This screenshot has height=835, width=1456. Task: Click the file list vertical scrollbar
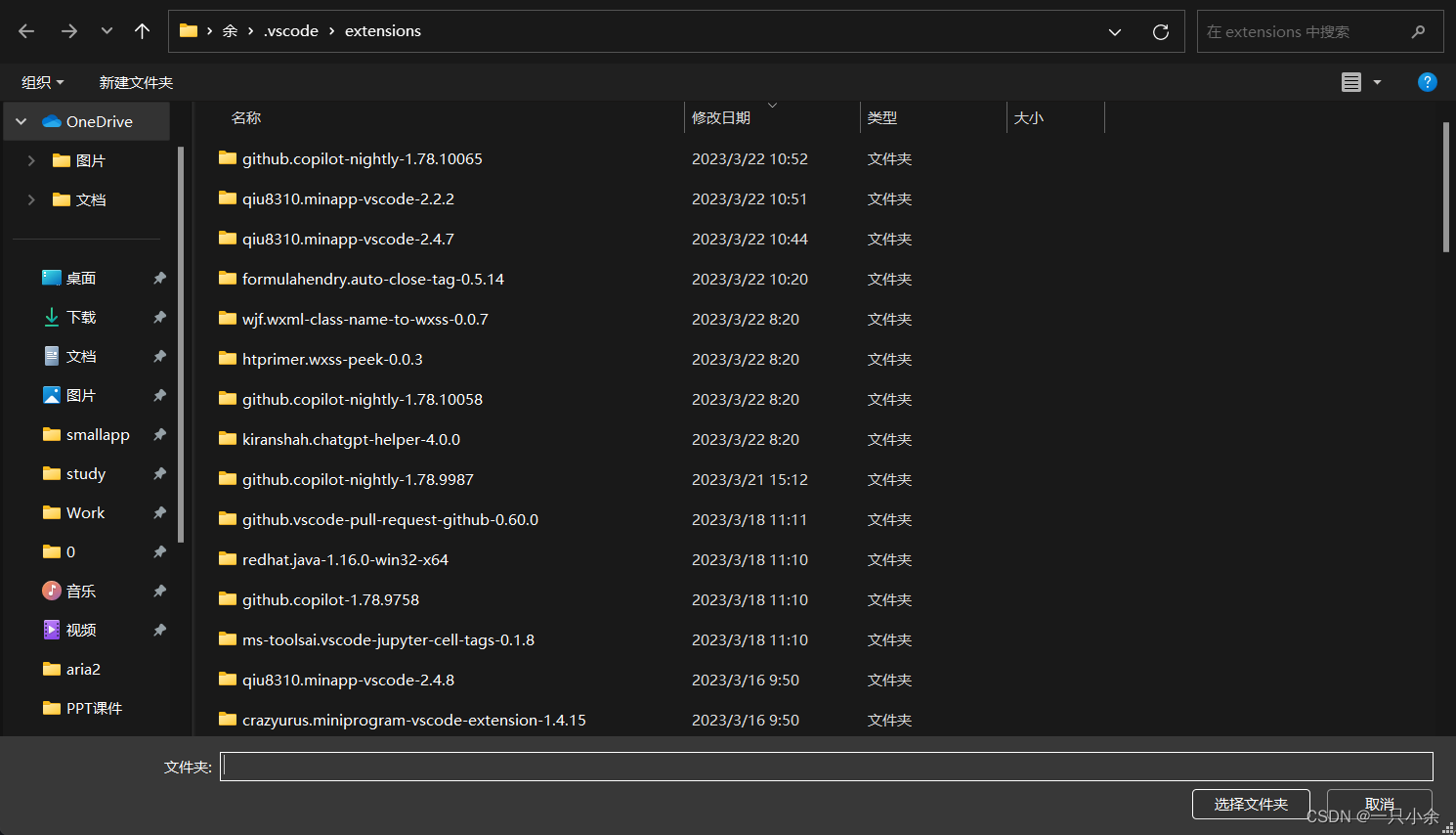pyautogui.click(x=1445, y=188)
